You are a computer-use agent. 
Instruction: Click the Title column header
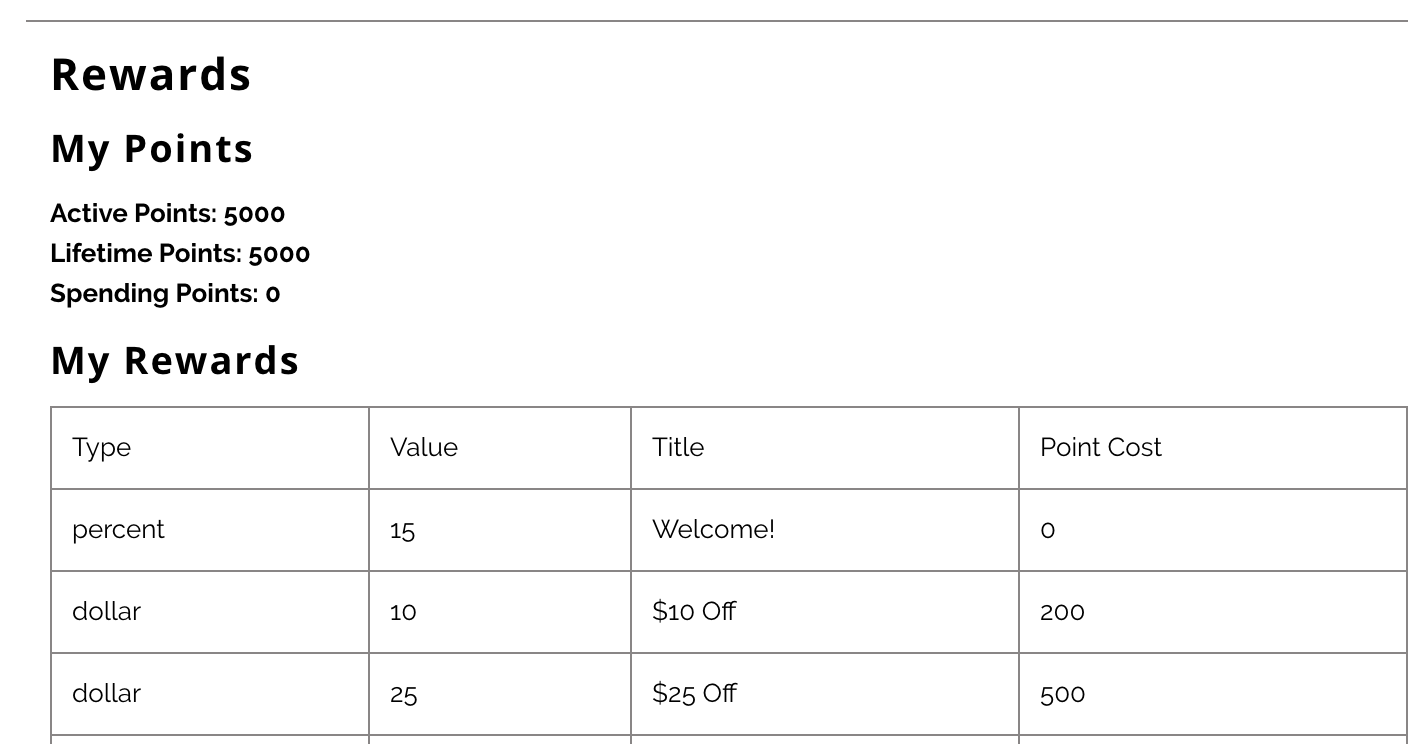click(x=678, y=447)
